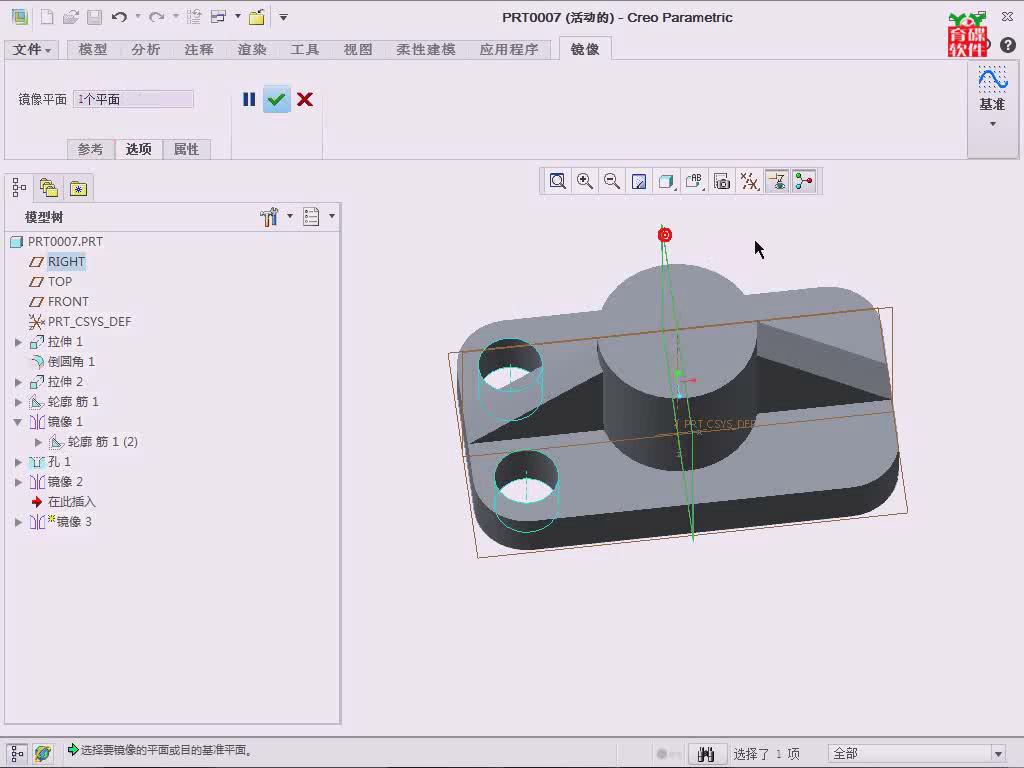Expand the 轮廓 筋 1 (2) node
The height and width of the screenshot is (768, 1024).
39,442
